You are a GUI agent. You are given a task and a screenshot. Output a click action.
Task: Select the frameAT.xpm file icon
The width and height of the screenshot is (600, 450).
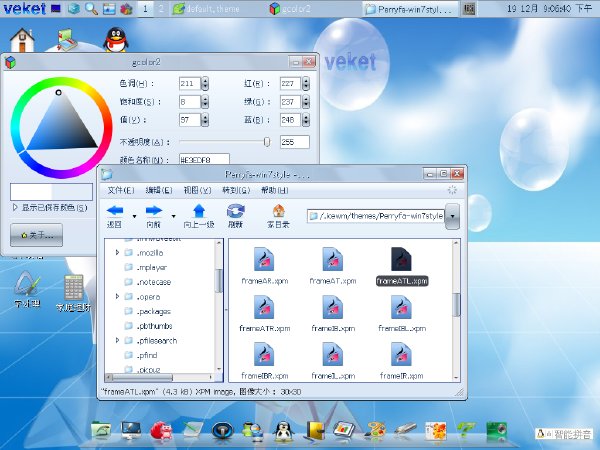click(333, 259)
